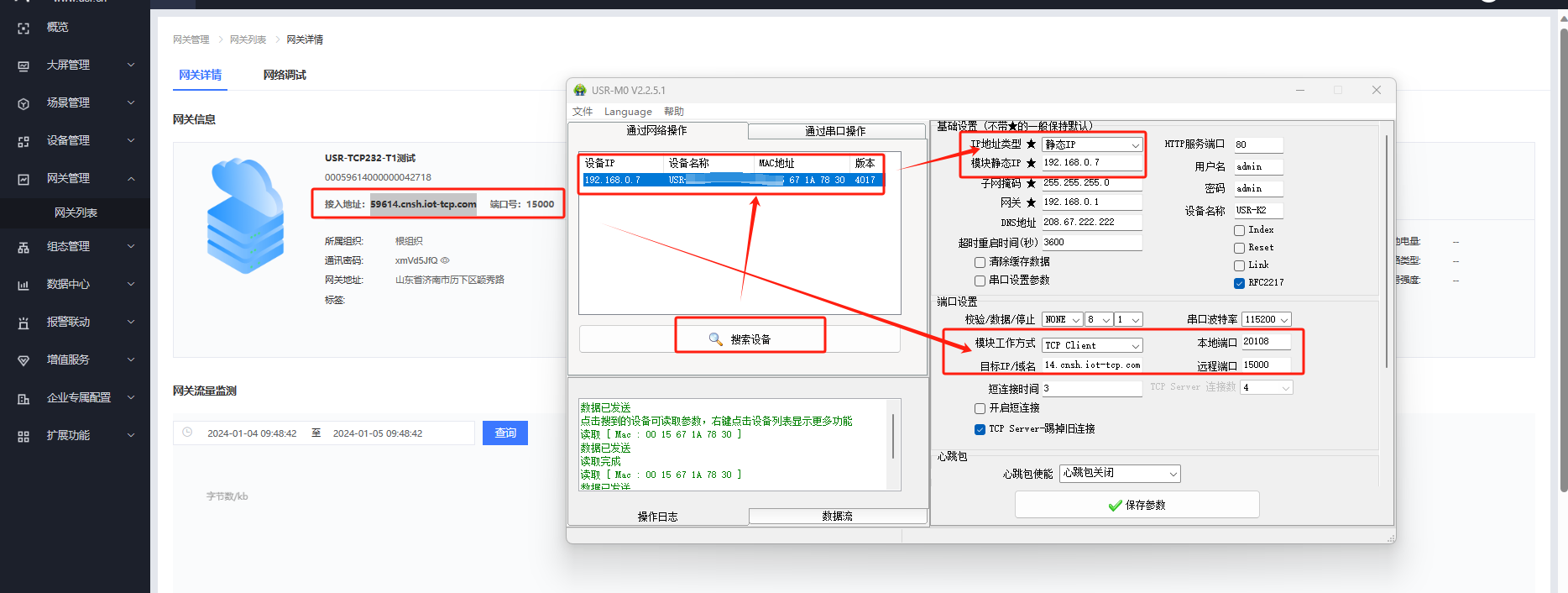Uncheck the RFC2217 checkbox

pos(1239,283)
